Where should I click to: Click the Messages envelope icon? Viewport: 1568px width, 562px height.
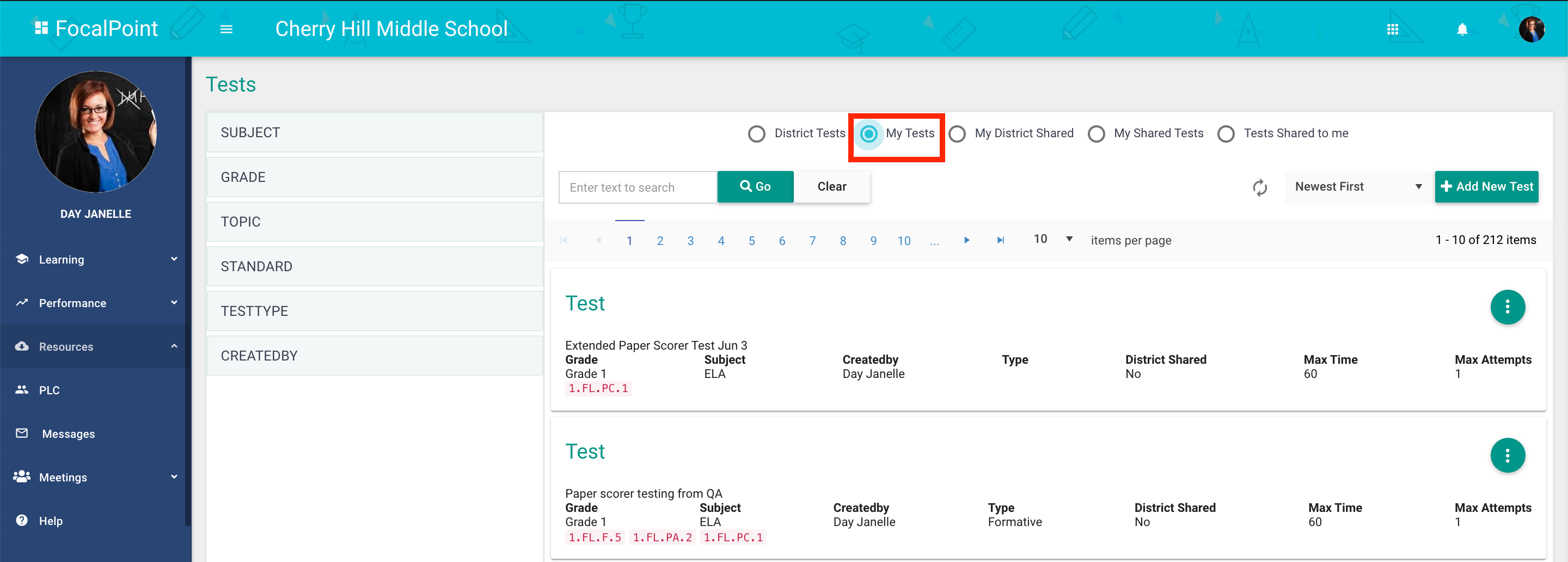pyautogui.click(x=22, y=433)
